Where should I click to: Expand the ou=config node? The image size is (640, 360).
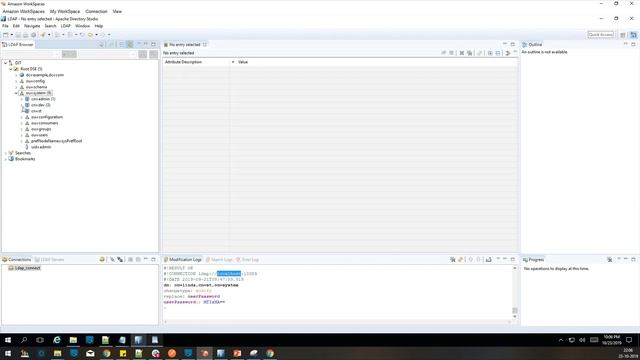(x=16, y=81)
